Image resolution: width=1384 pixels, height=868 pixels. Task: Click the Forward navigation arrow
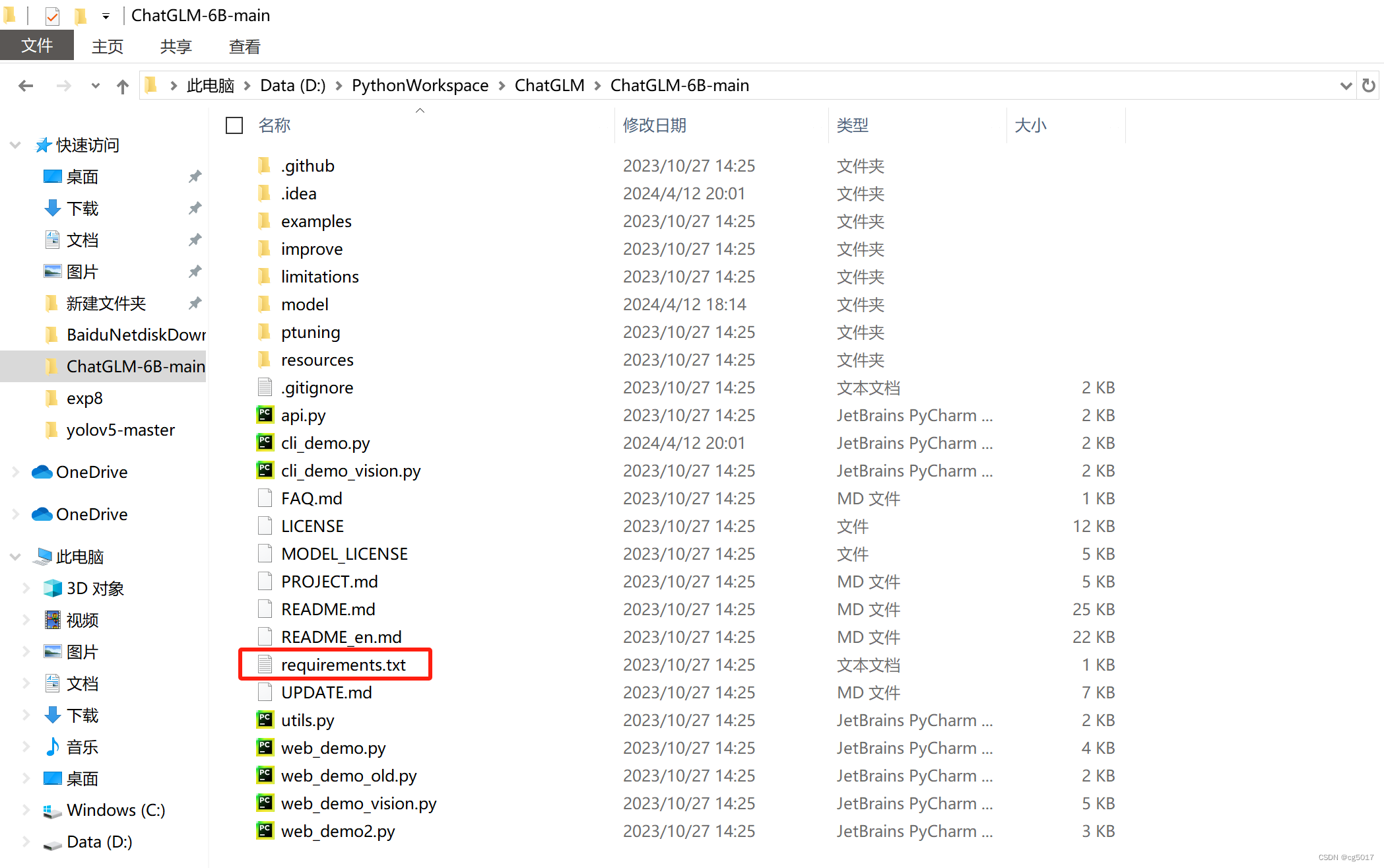coord(63,86)
